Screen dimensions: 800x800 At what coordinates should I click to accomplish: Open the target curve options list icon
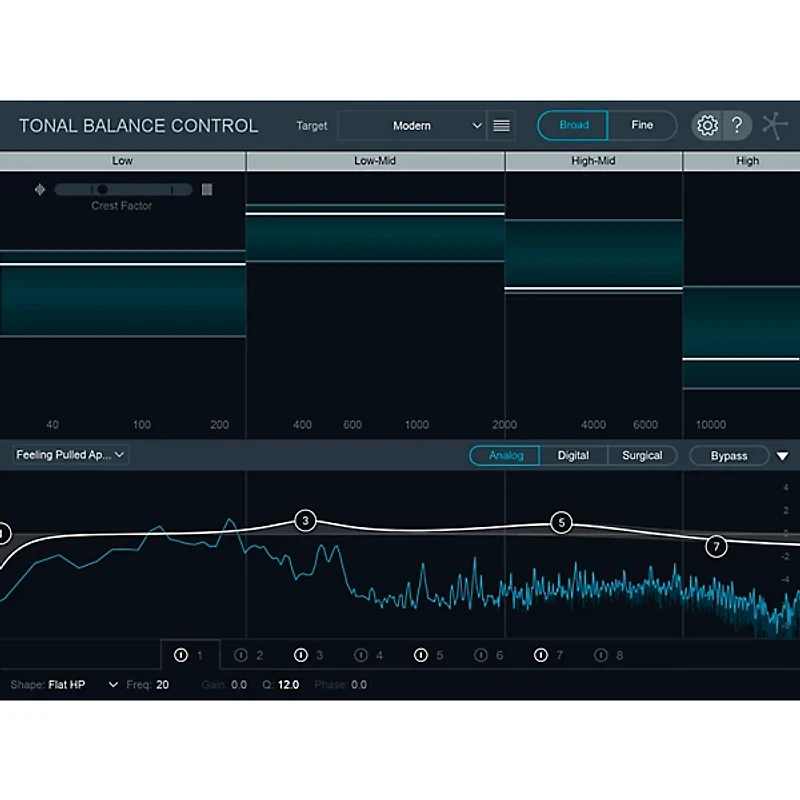(x=501, y=125)
